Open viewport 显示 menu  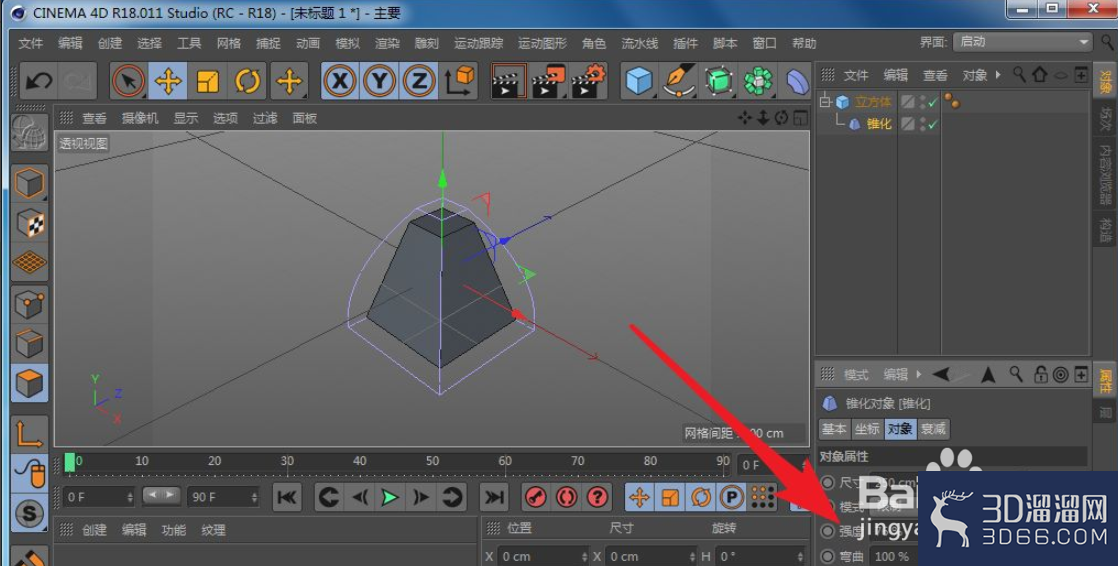tap(186, 118)
